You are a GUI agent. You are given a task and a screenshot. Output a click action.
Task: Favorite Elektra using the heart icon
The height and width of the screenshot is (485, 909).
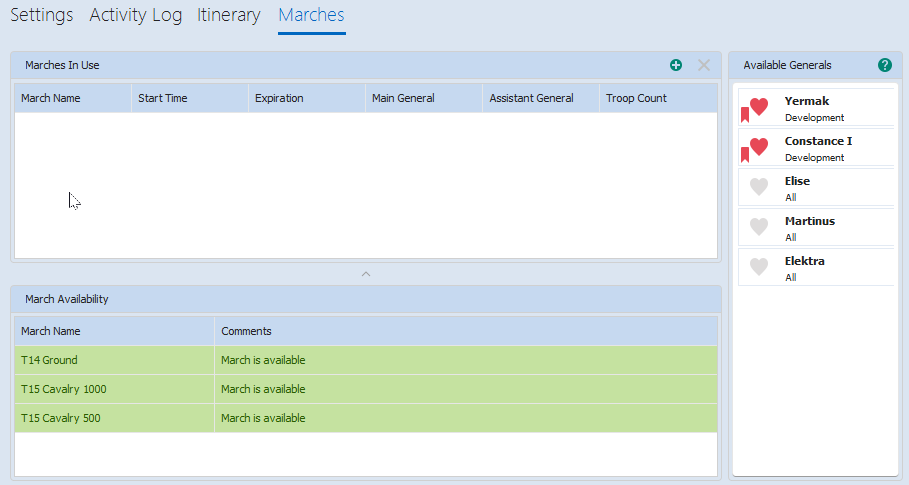point(759,266)
